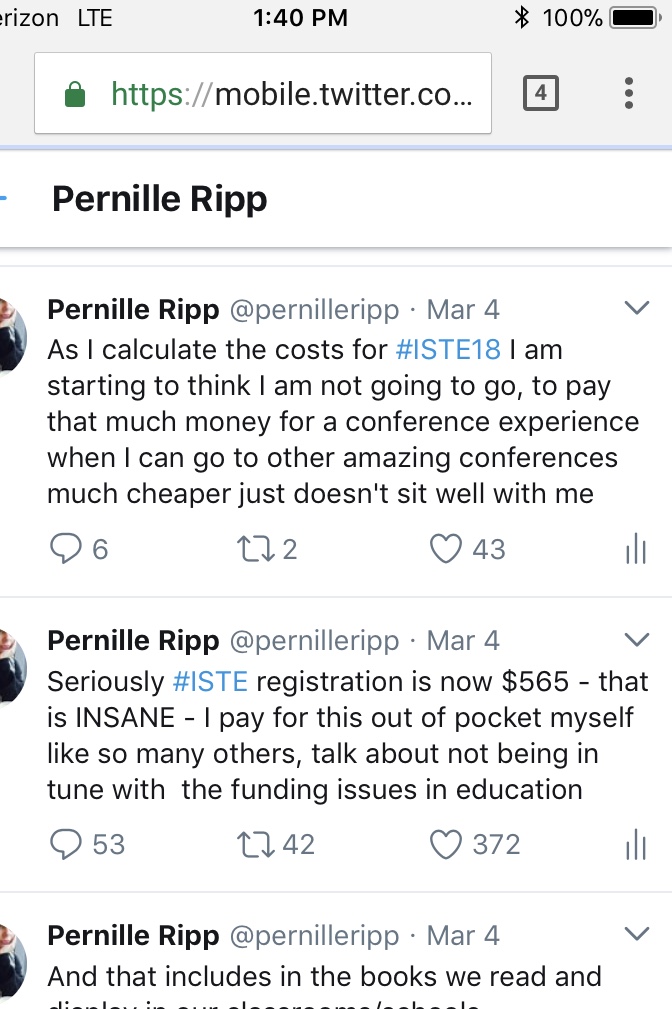Image resolution: width=672 pixels, height=1009 pixels.
Task: View analytics for the #ISTE18 tweet
Action: click(635, 549)
